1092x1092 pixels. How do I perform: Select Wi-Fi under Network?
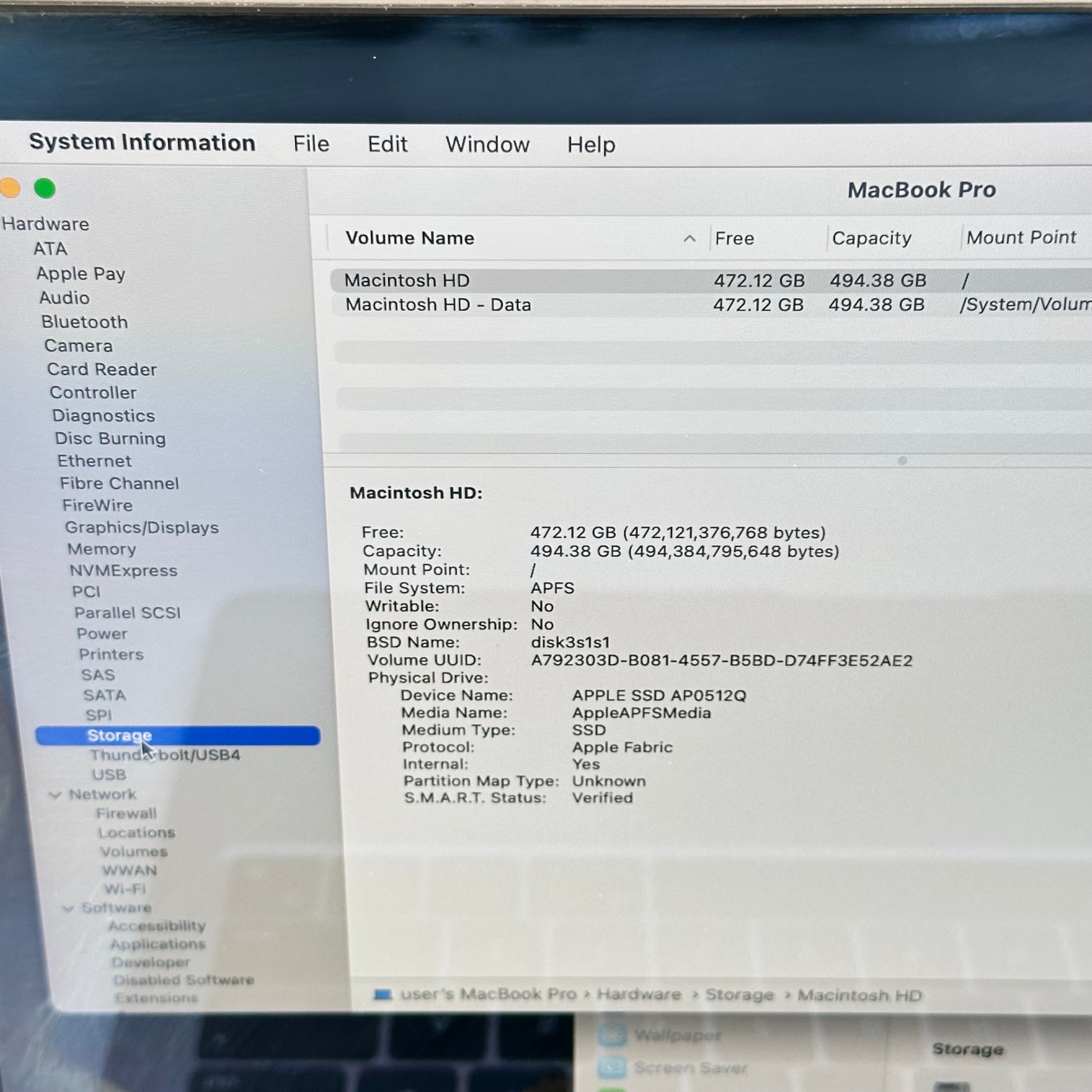pyautogui.click(x=125, y=889)
